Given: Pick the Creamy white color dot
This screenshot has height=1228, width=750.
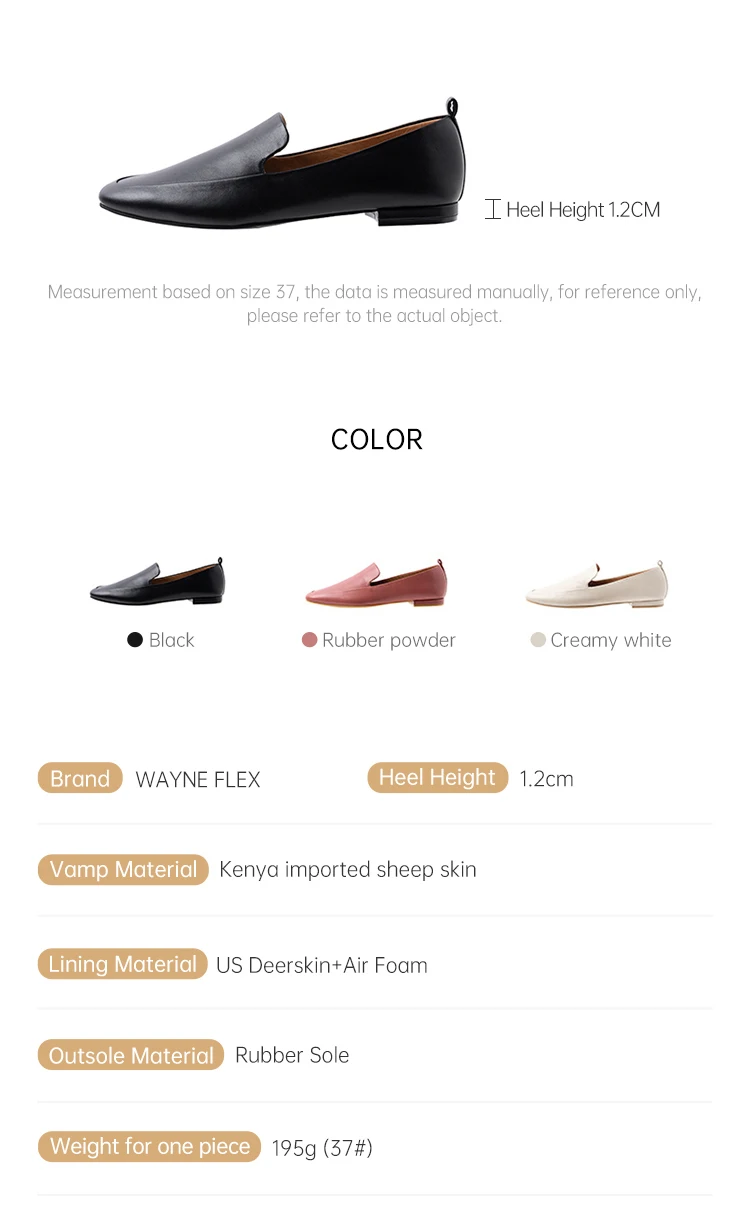Looking at the screenshot, I should 538,640.
